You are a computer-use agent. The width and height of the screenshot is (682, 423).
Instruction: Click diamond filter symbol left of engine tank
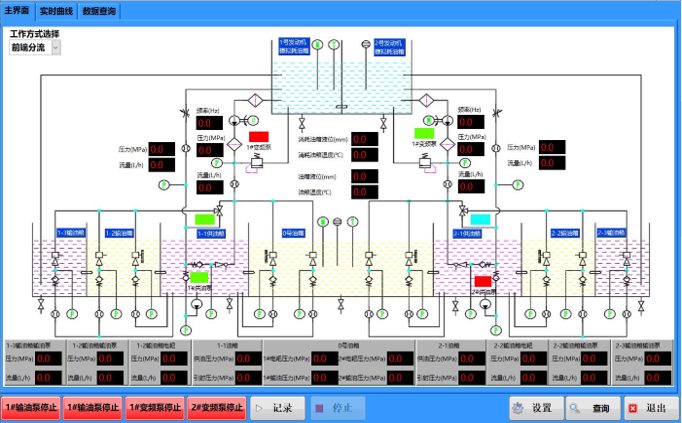[255, 101]
